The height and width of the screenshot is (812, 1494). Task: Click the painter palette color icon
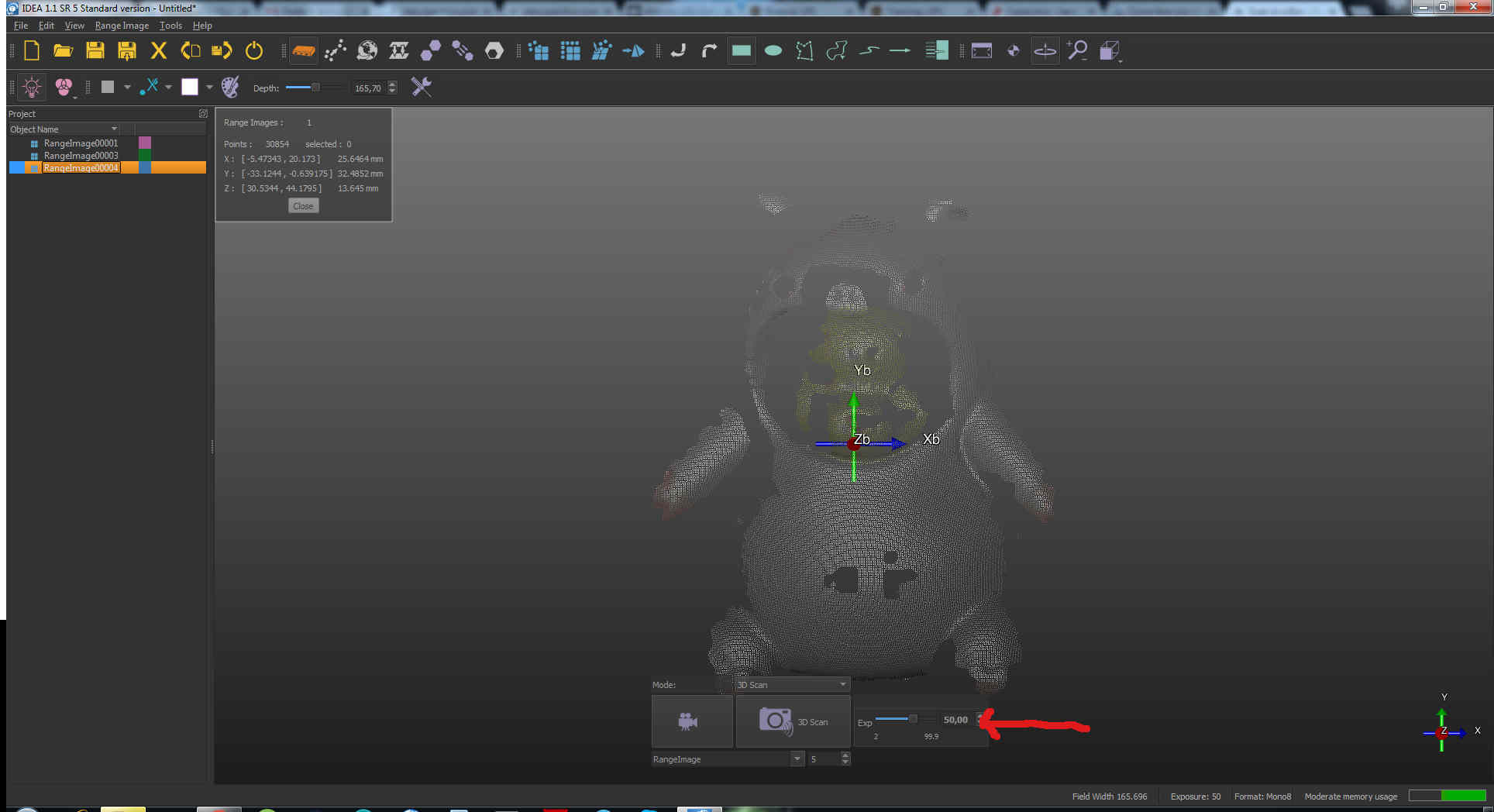(x=230, y=87)
